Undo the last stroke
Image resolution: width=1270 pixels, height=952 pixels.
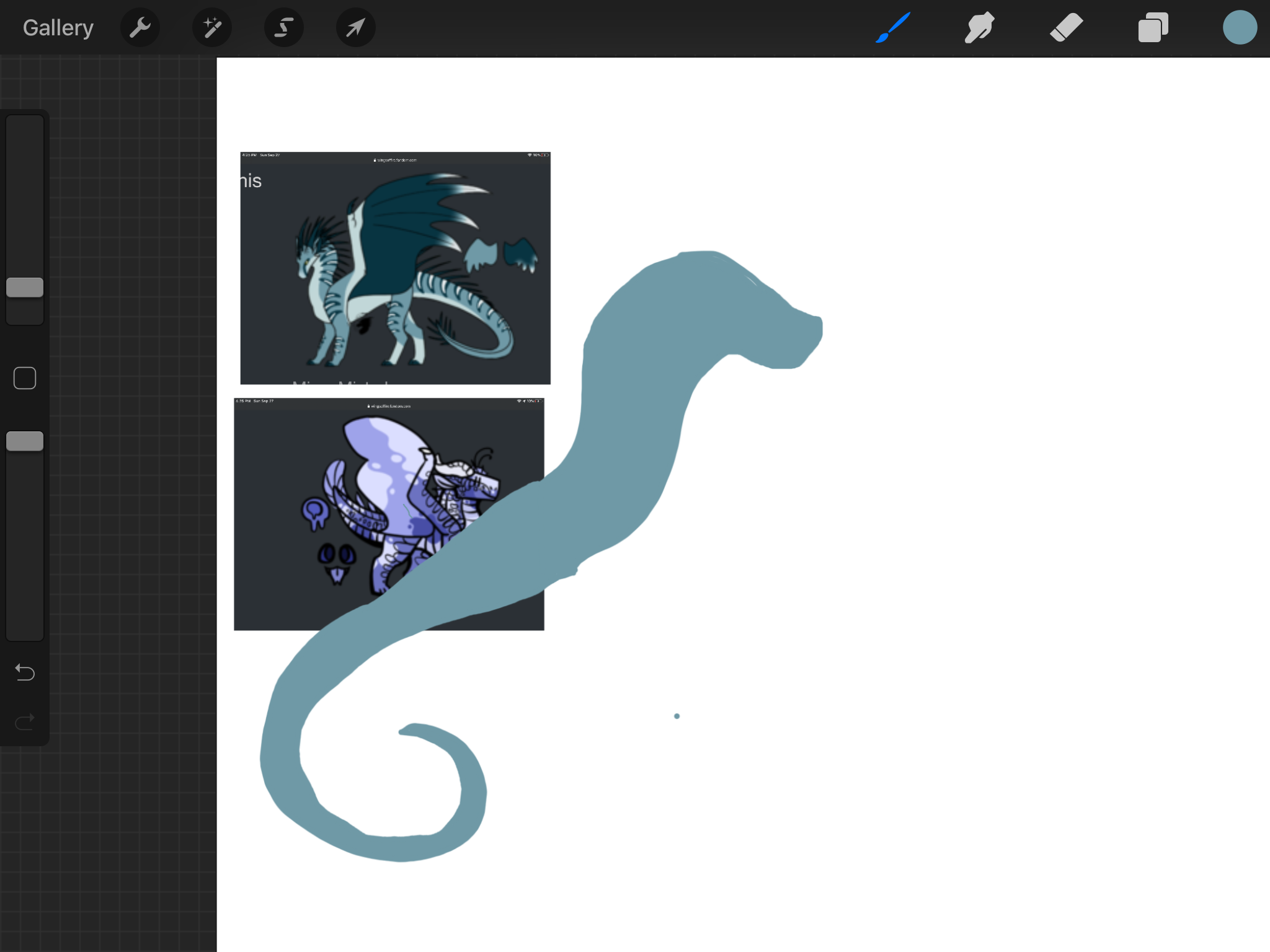point(25,672)
